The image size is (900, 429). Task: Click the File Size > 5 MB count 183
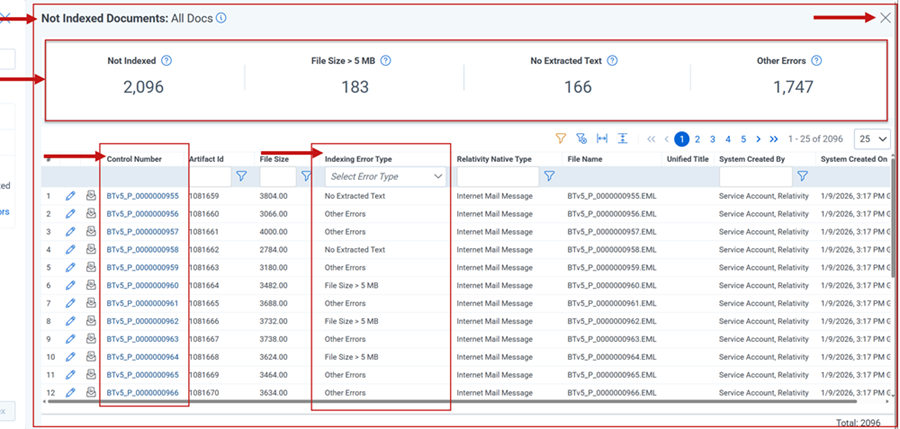[x=355, y=87]
